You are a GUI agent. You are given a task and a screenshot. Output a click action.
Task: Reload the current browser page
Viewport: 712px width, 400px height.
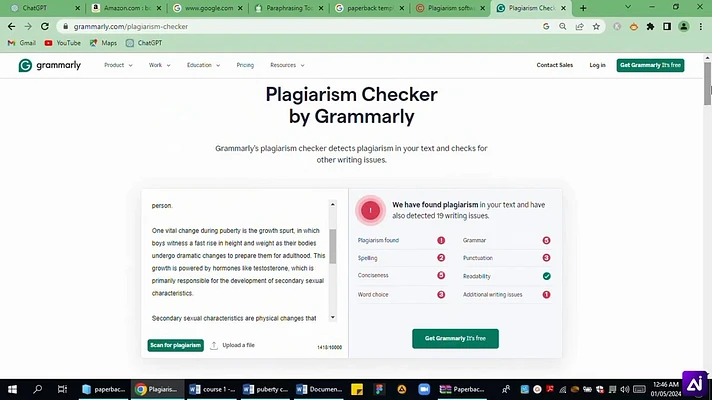(44, 27)
